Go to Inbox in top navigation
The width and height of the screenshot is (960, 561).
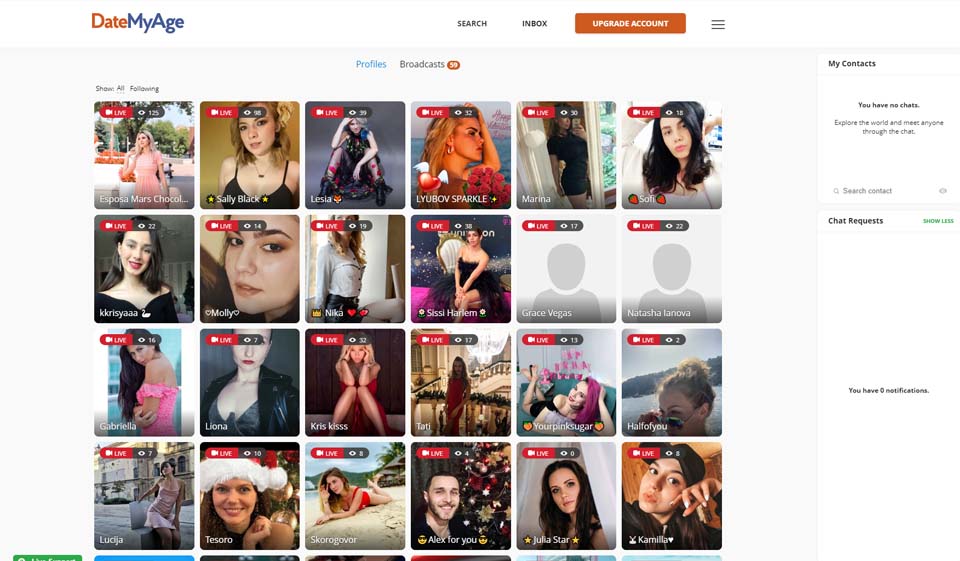click(x=534, y=24)
